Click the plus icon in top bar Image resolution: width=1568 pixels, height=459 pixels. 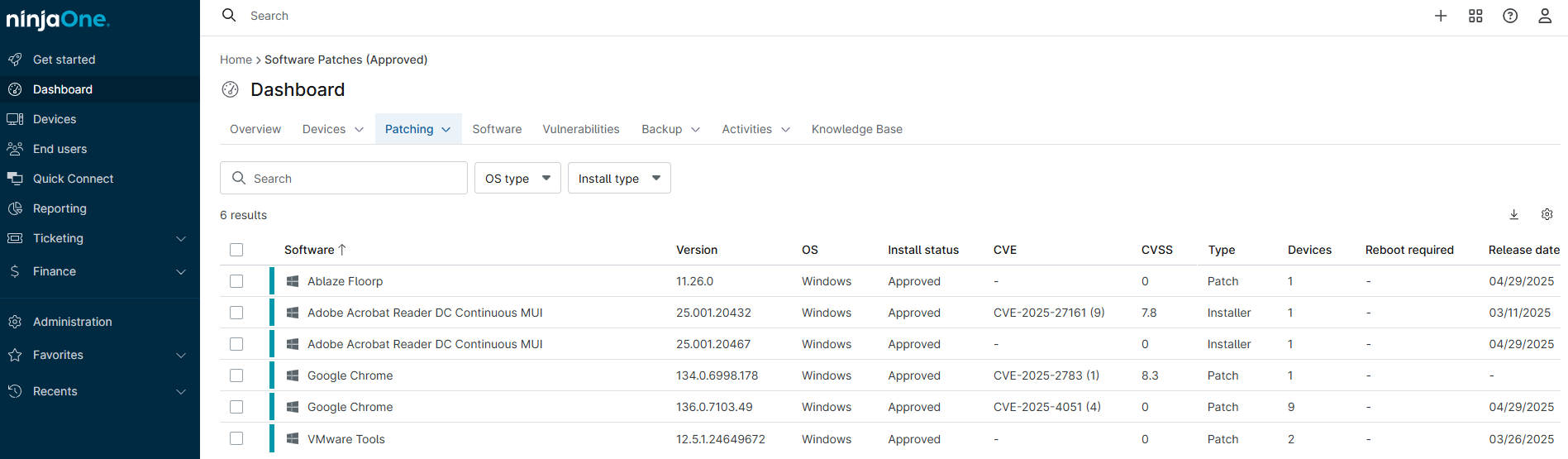click(1441, 16)
